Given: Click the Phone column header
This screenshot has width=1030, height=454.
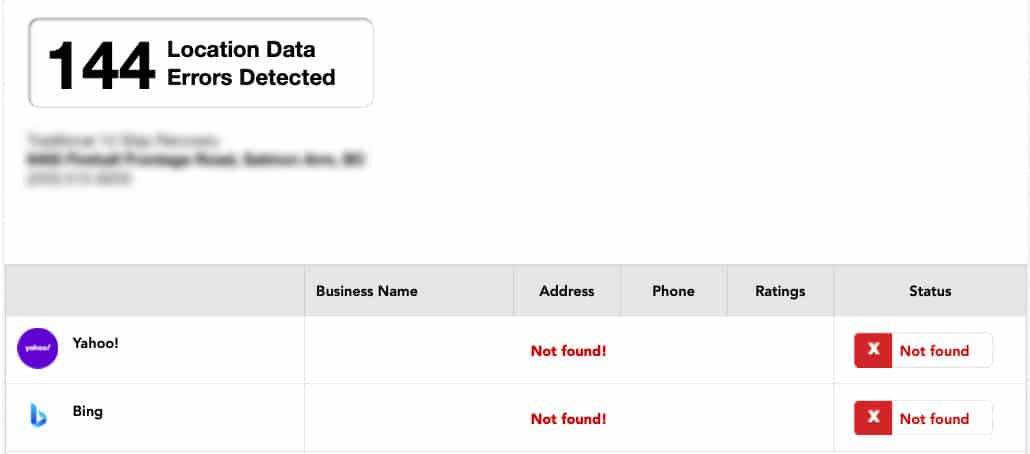Looking at the screenshot, I should point(673,291).
